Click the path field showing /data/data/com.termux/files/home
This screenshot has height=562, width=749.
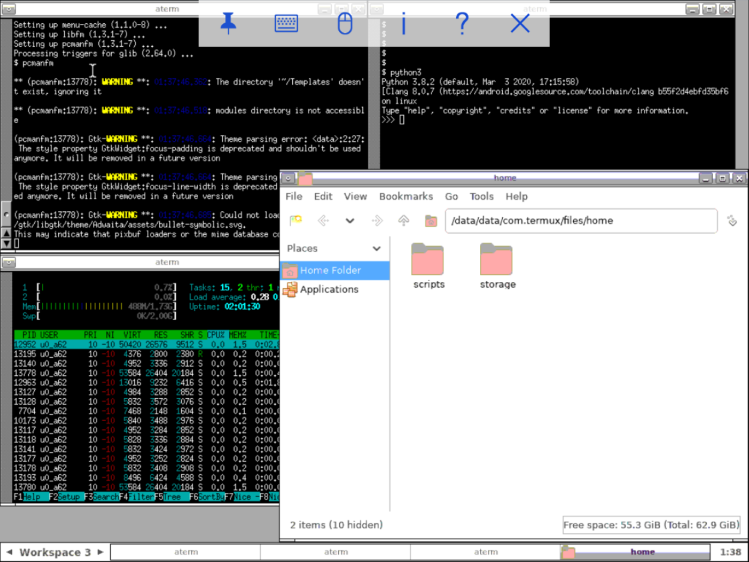coord(580,221)
